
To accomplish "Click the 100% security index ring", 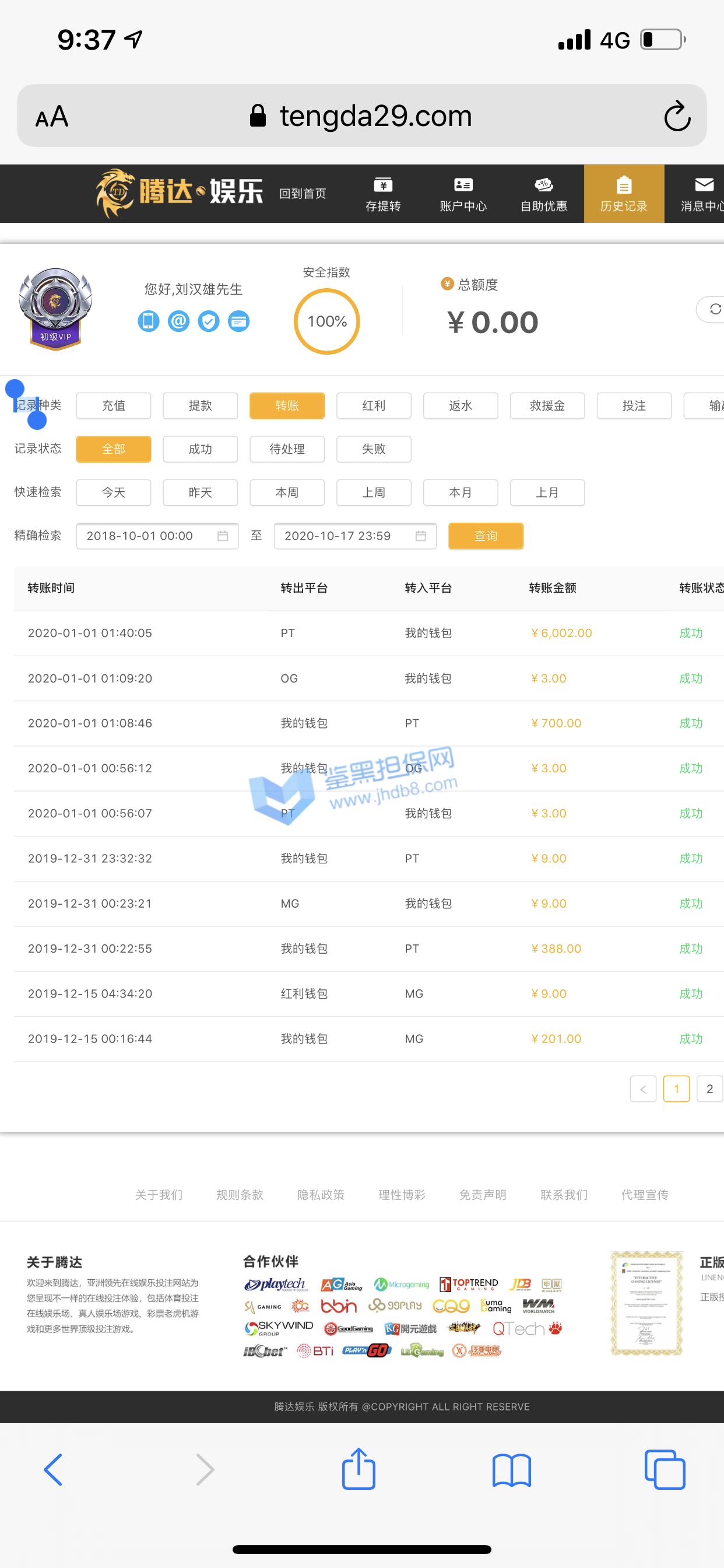I will click(x=326, y=321).
